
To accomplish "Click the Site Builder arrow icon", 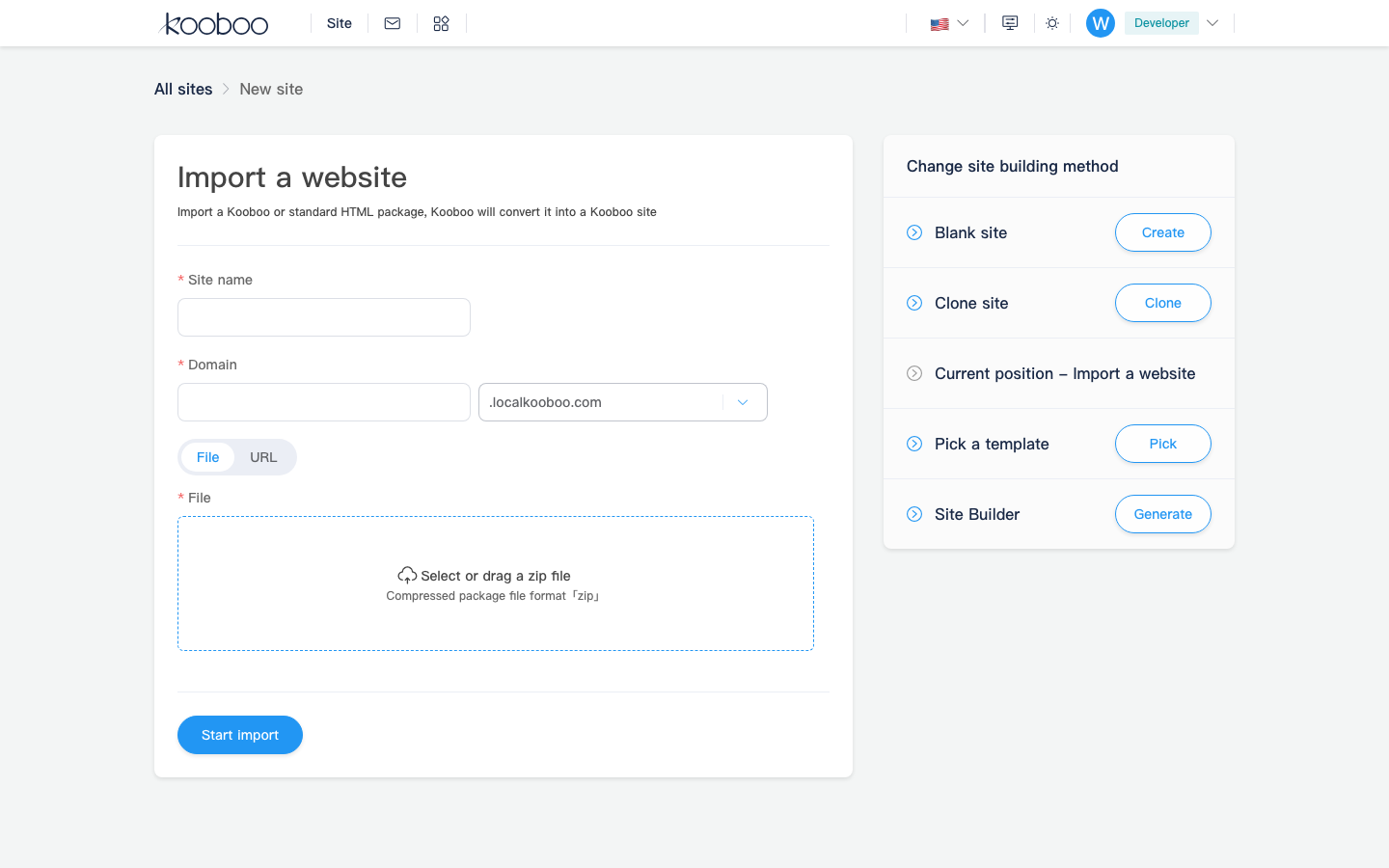I will pyautogui.click(x=914, y=514).
